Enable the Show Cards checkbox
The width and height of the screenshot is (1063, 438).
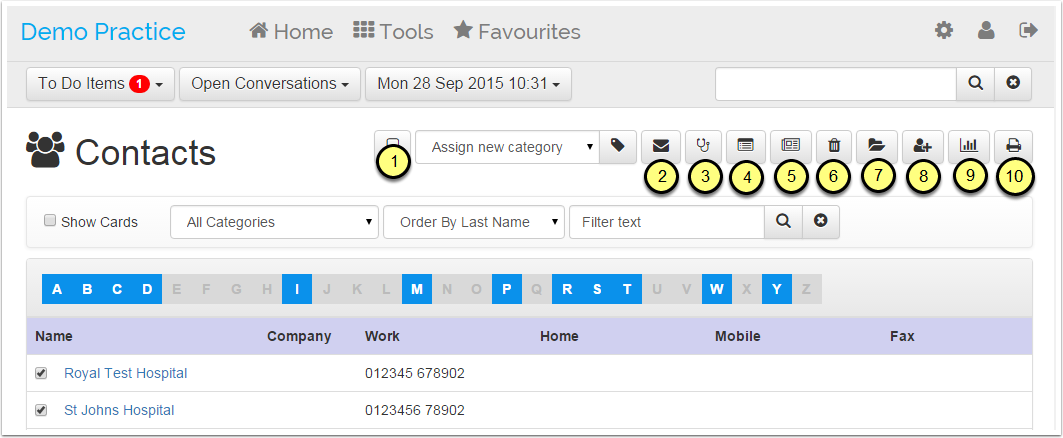(x=50, y=221)
